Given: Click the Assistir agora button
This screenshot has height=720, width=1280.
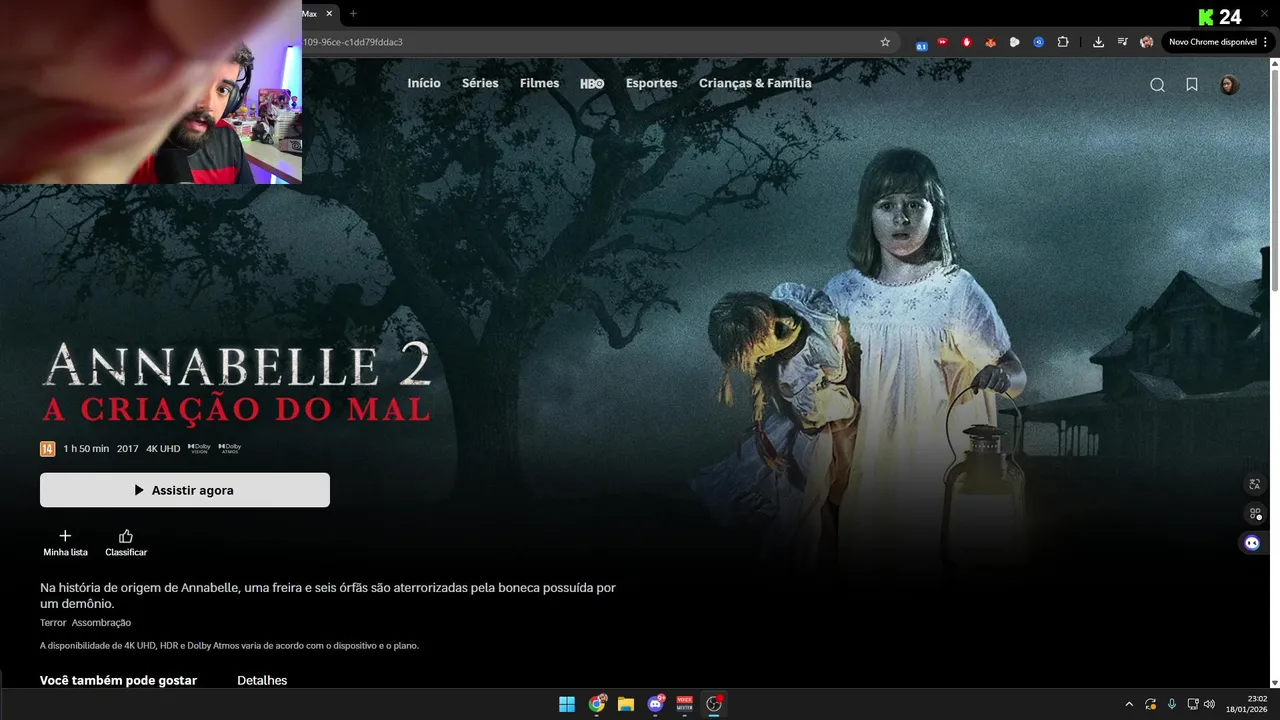Looking at the screenshot, I should (185, 490).
